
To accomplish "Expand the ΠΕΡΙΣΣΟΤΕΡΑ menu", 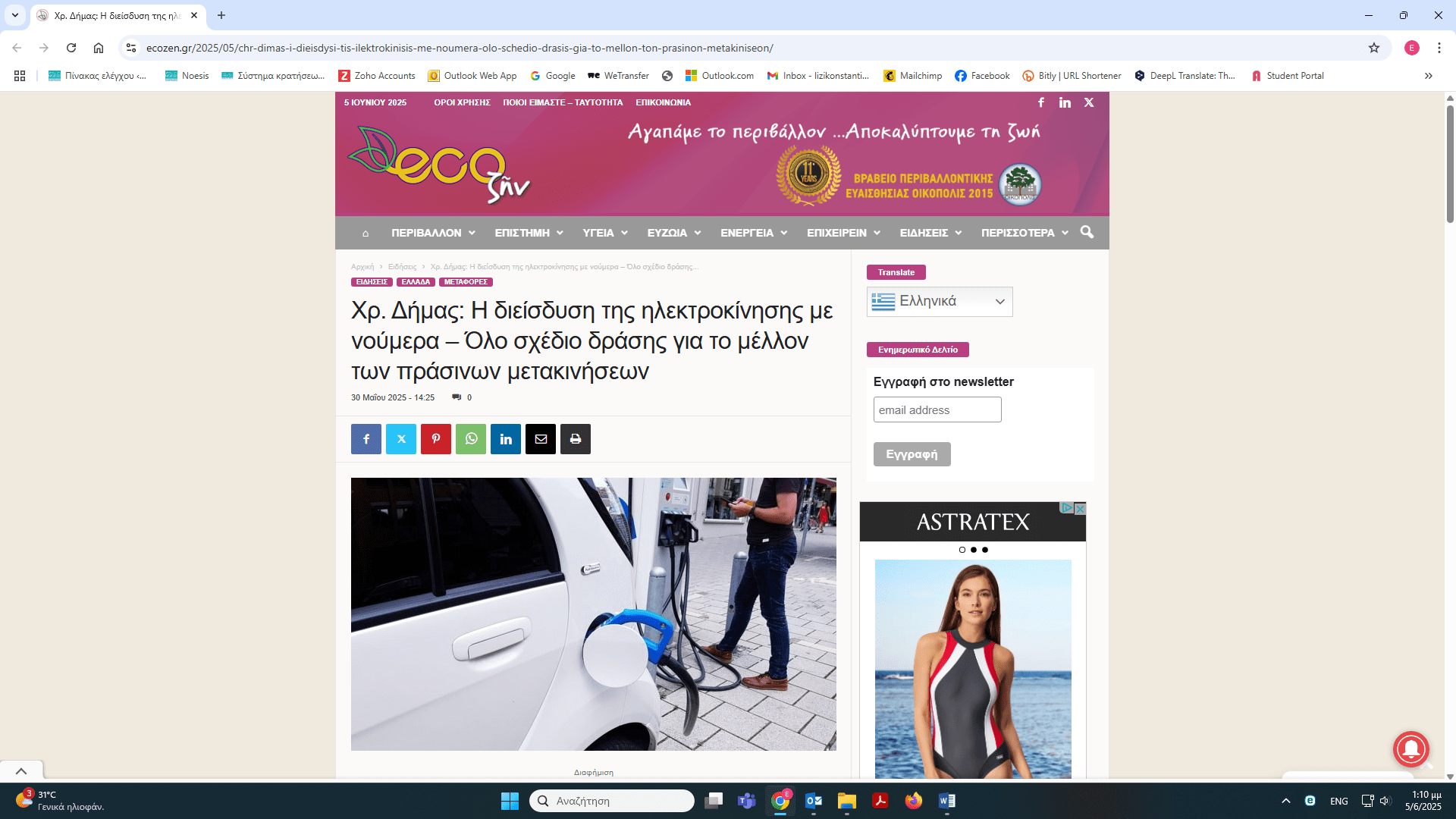I will click(x=1024, y=233).
